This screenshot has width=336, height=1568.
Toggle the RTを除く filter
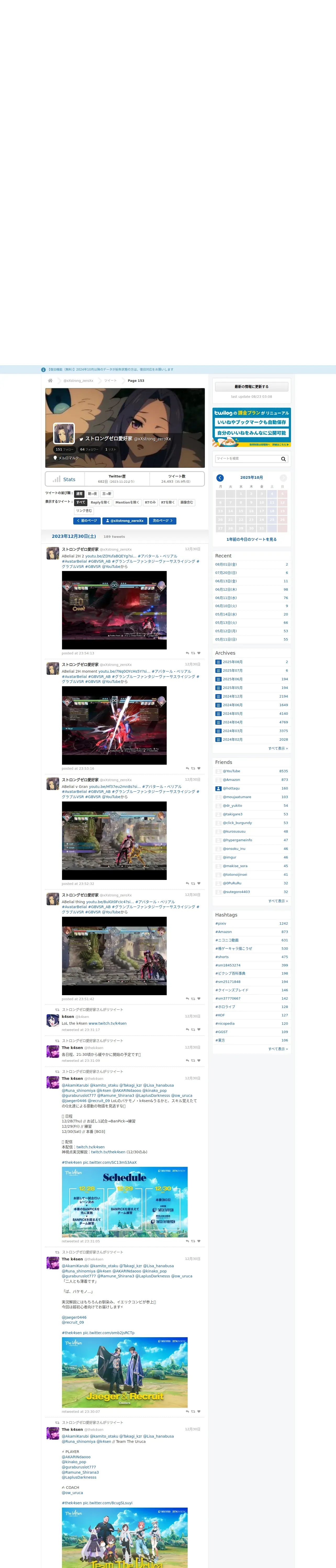click(x=168, y=502)
